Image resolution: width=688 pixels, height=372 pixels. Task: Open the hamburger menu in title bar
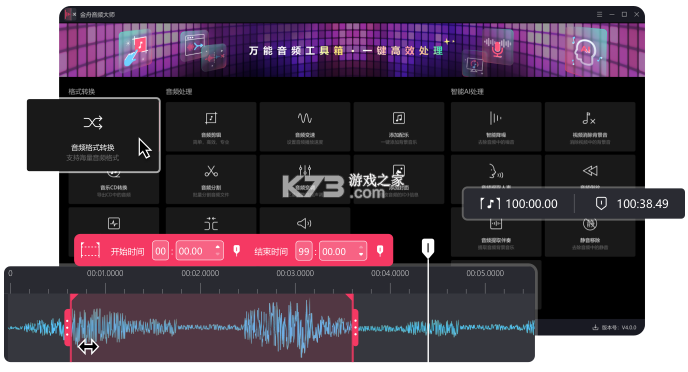tap(599, 14)
